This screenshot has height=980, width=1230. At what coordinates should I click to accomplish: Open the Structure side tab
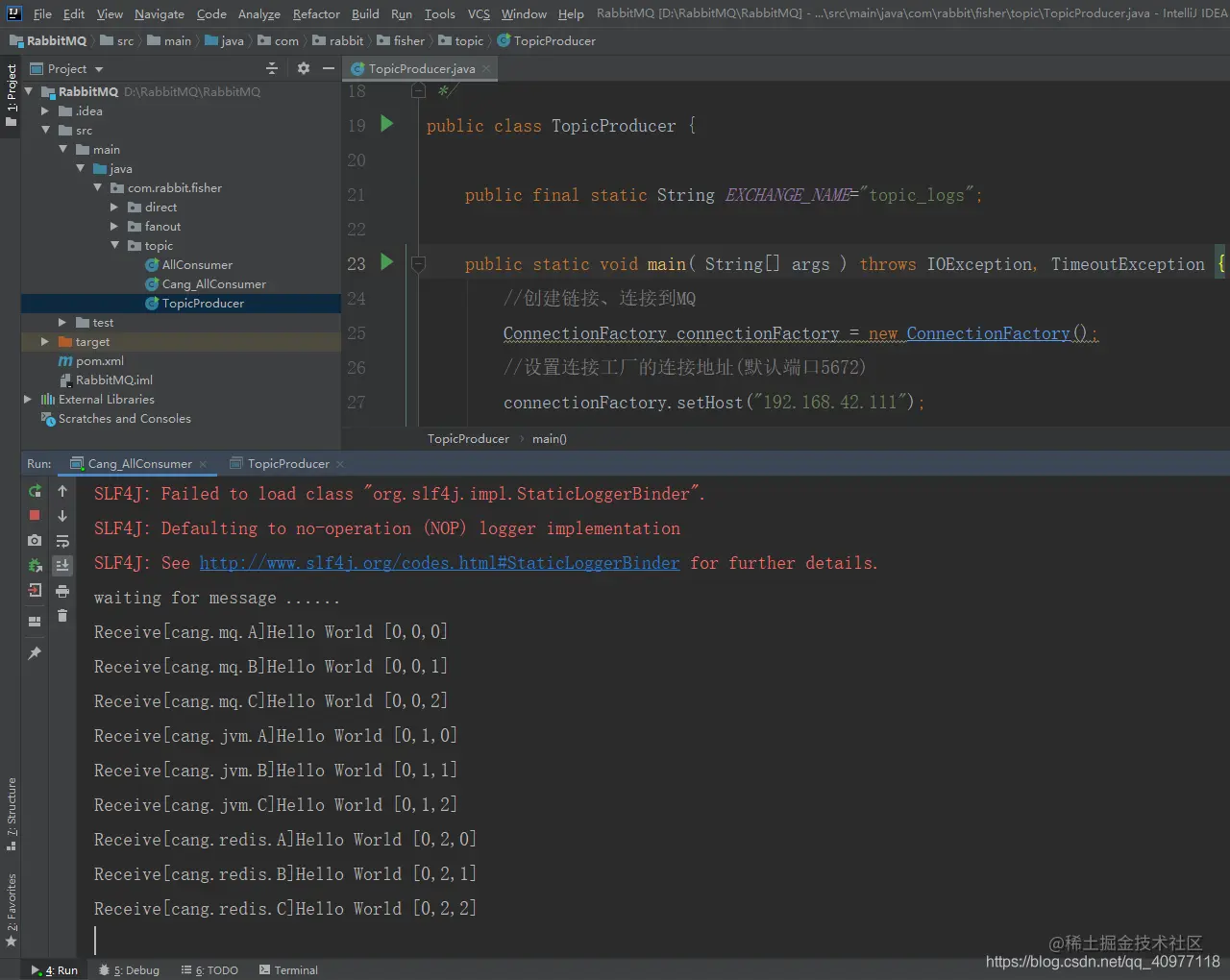(x=11, y=815)
